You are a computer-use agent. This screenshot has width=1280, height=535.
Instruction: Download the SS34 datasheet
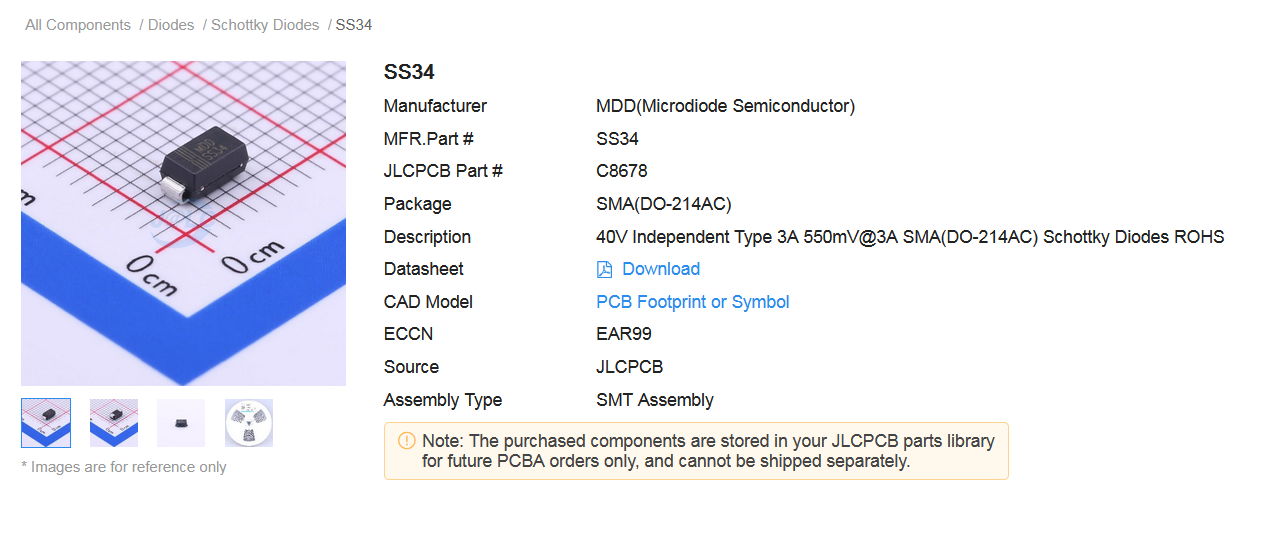660,269
